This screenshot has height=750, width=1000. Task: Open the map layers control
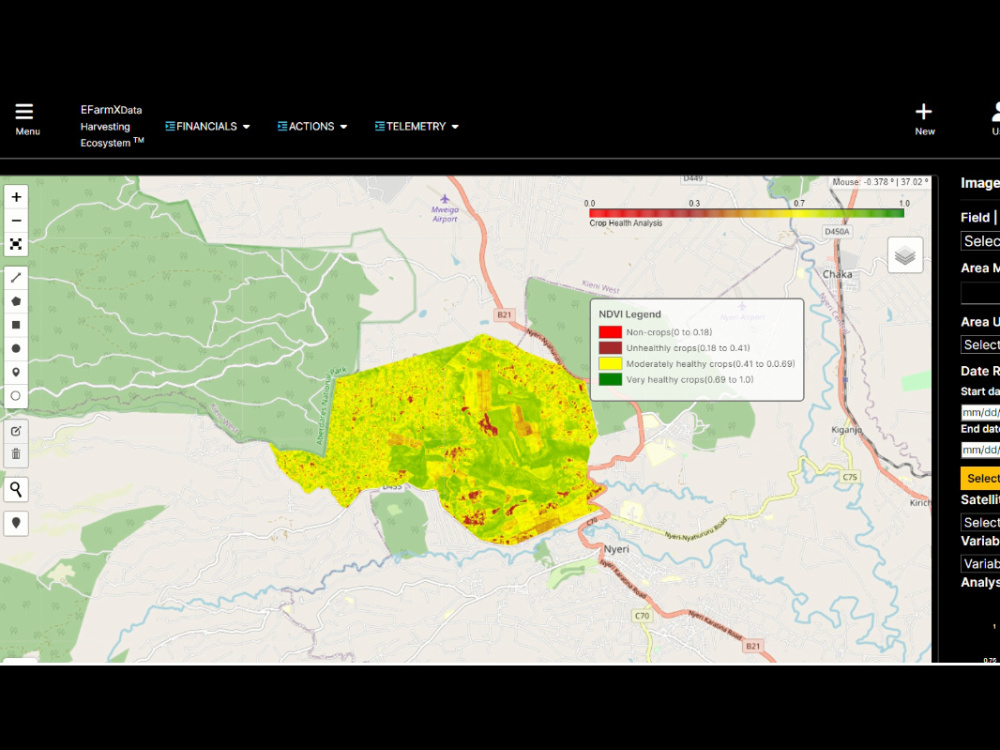pyautogui.click(x=905, y=255)
